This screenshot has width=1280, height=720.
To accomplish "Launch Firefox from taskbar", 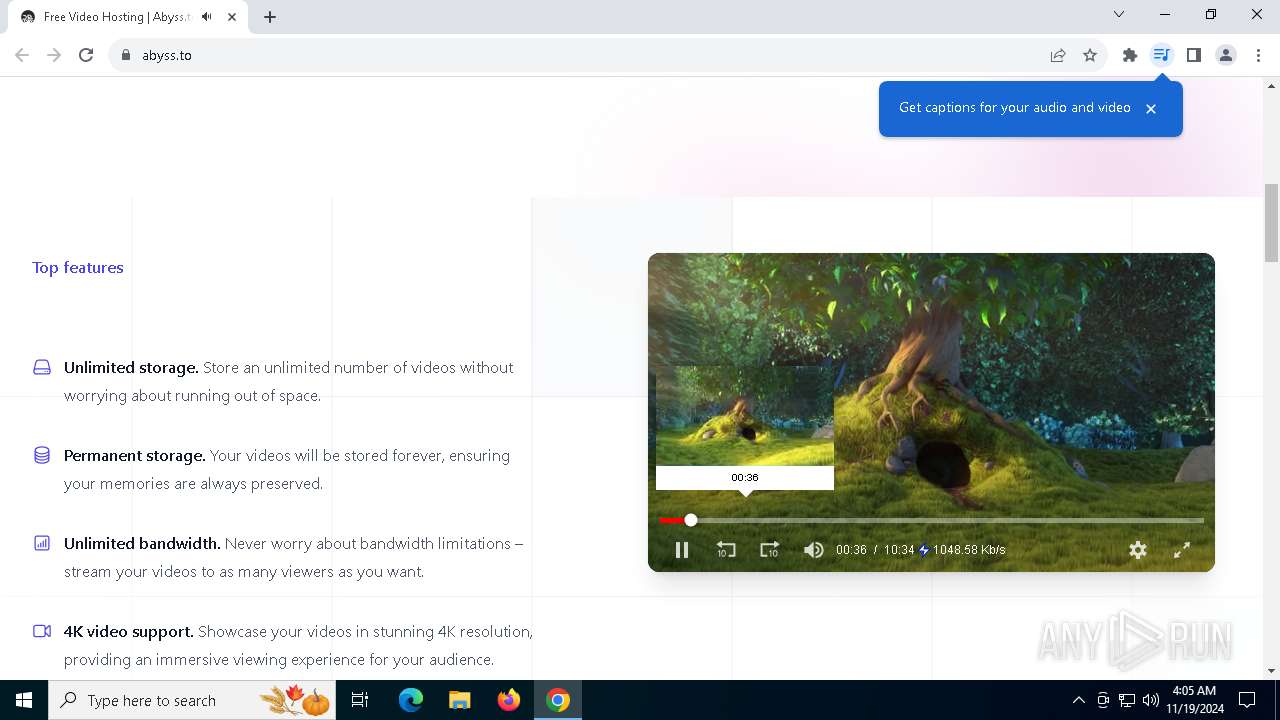I will pyautogui.click(x=509, y=700).
